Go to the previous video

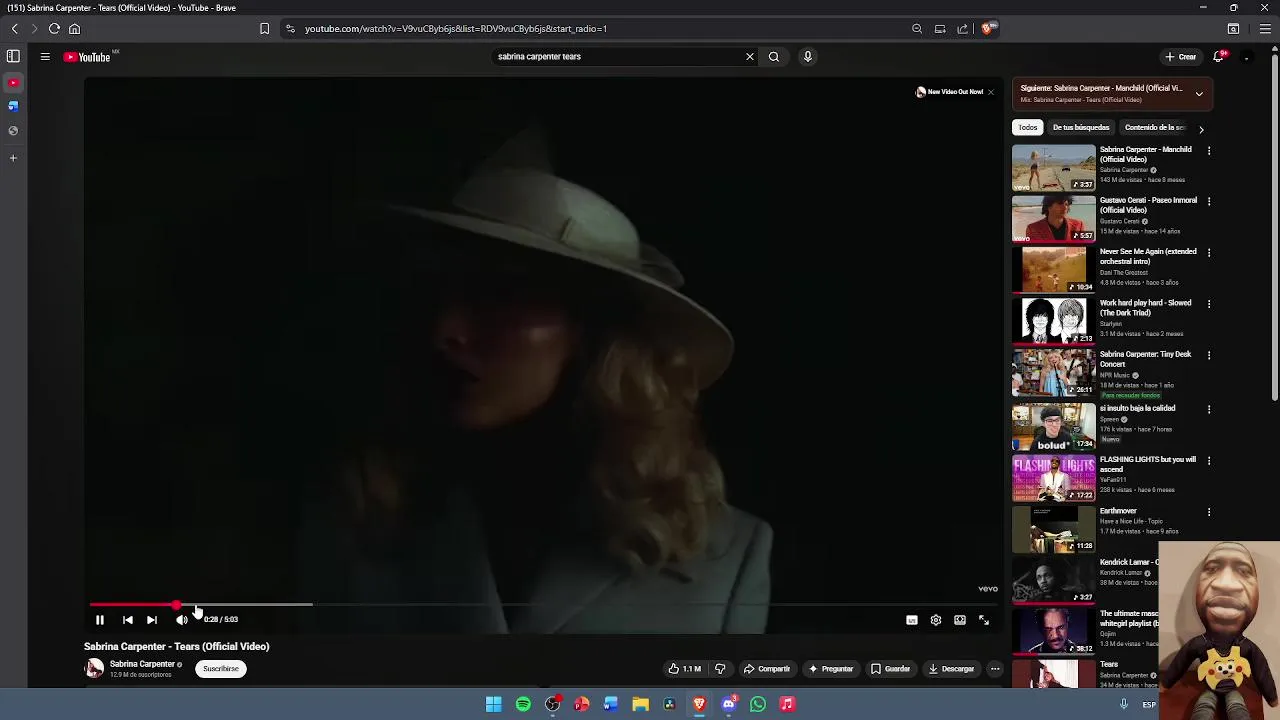click(128, 620)
